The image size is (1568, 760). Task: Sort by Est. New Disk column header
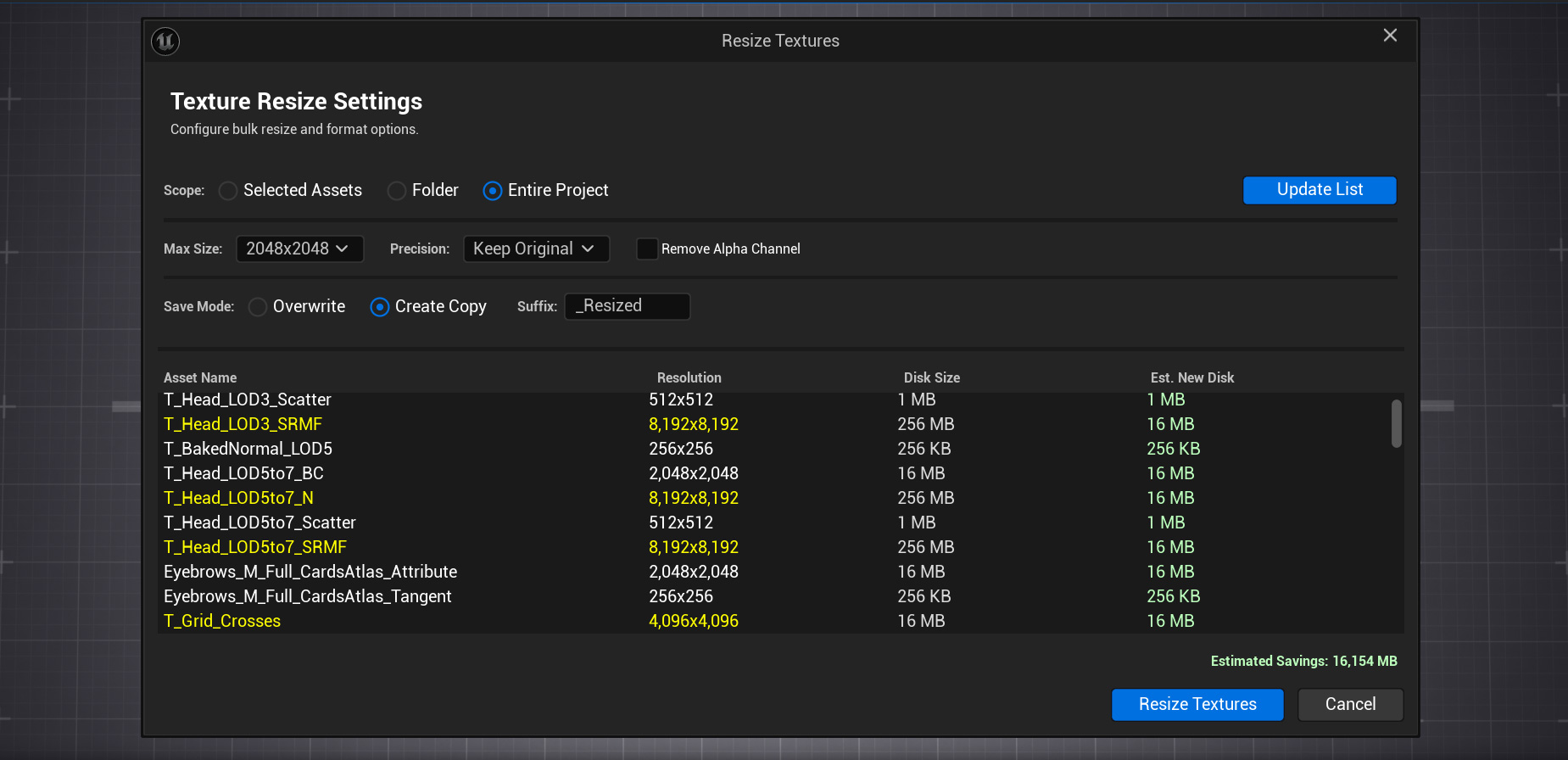coord(1191,377)
